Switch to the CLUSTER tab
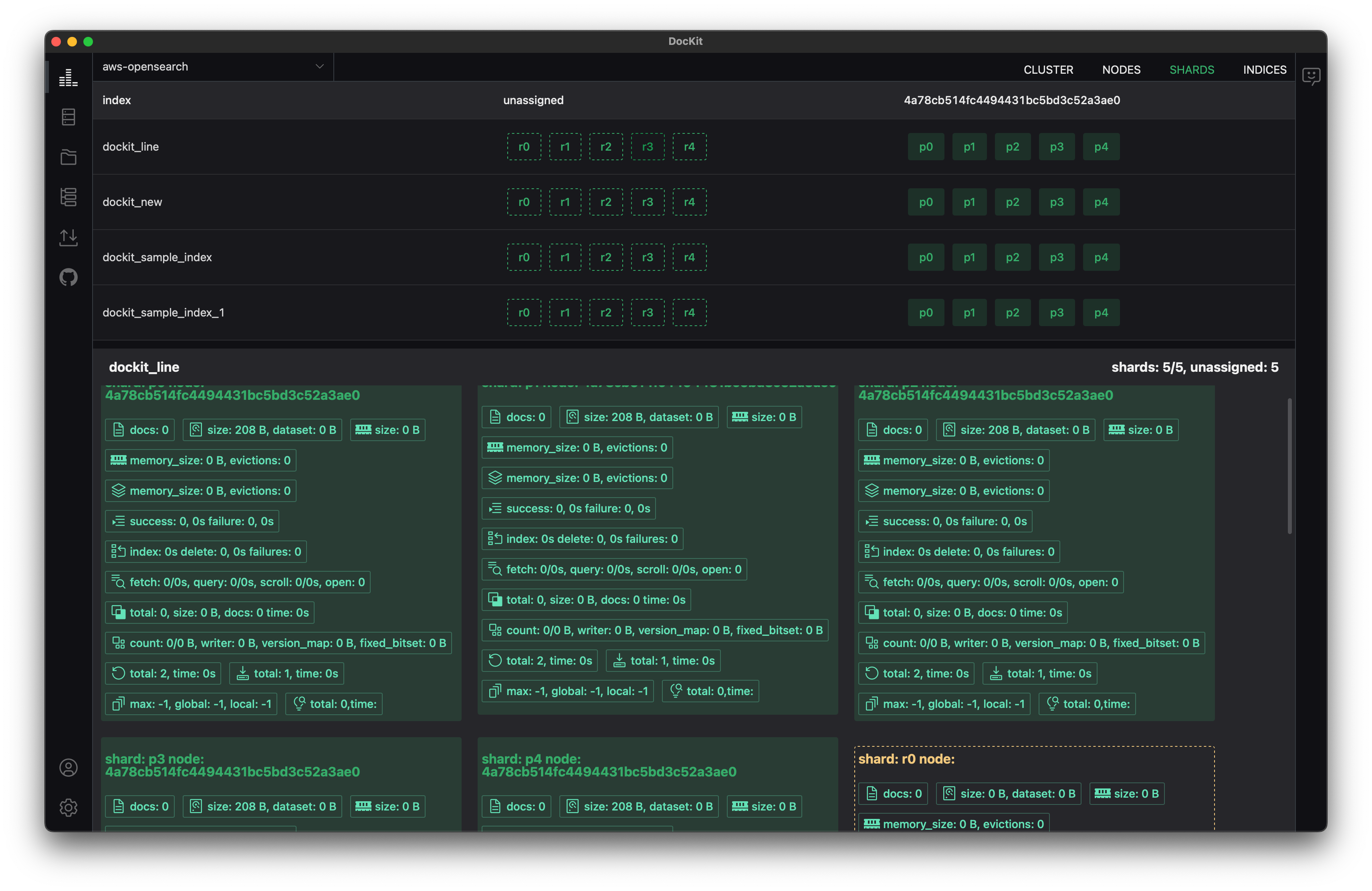1372x891 pixels. point(1048,70)
